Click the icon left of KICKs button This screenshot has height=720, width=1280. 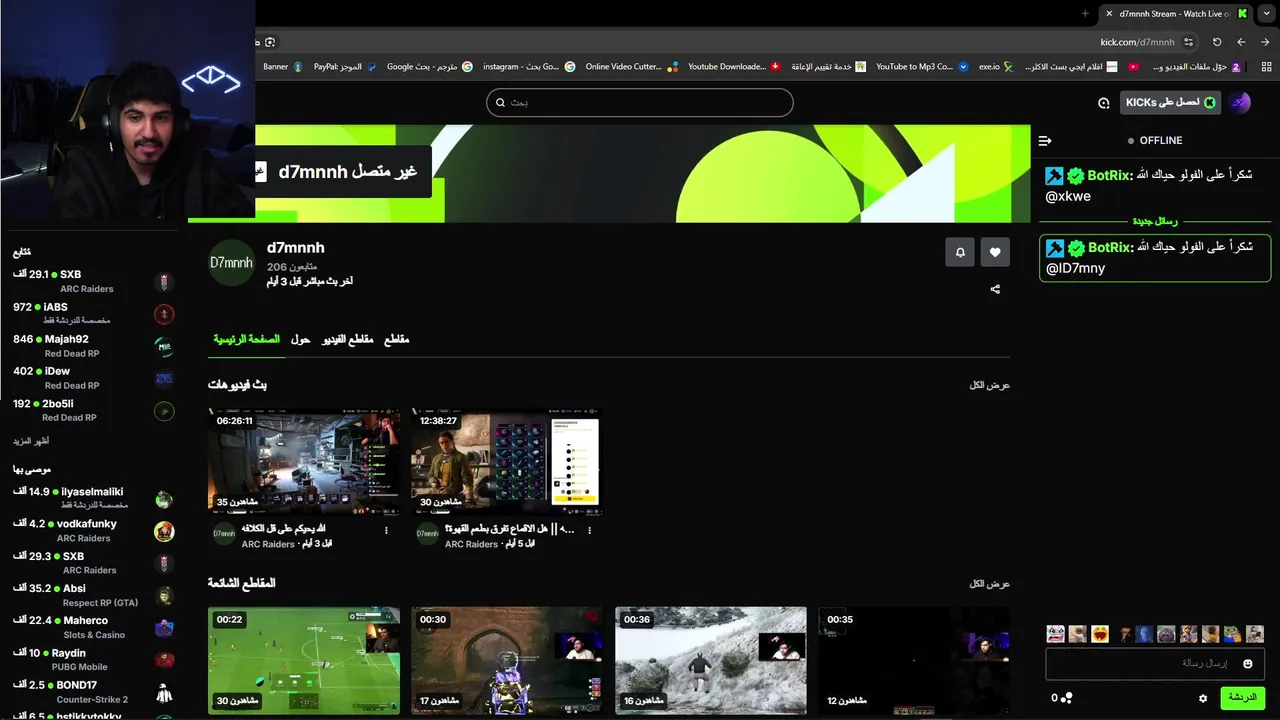[x=1103, y=103]
